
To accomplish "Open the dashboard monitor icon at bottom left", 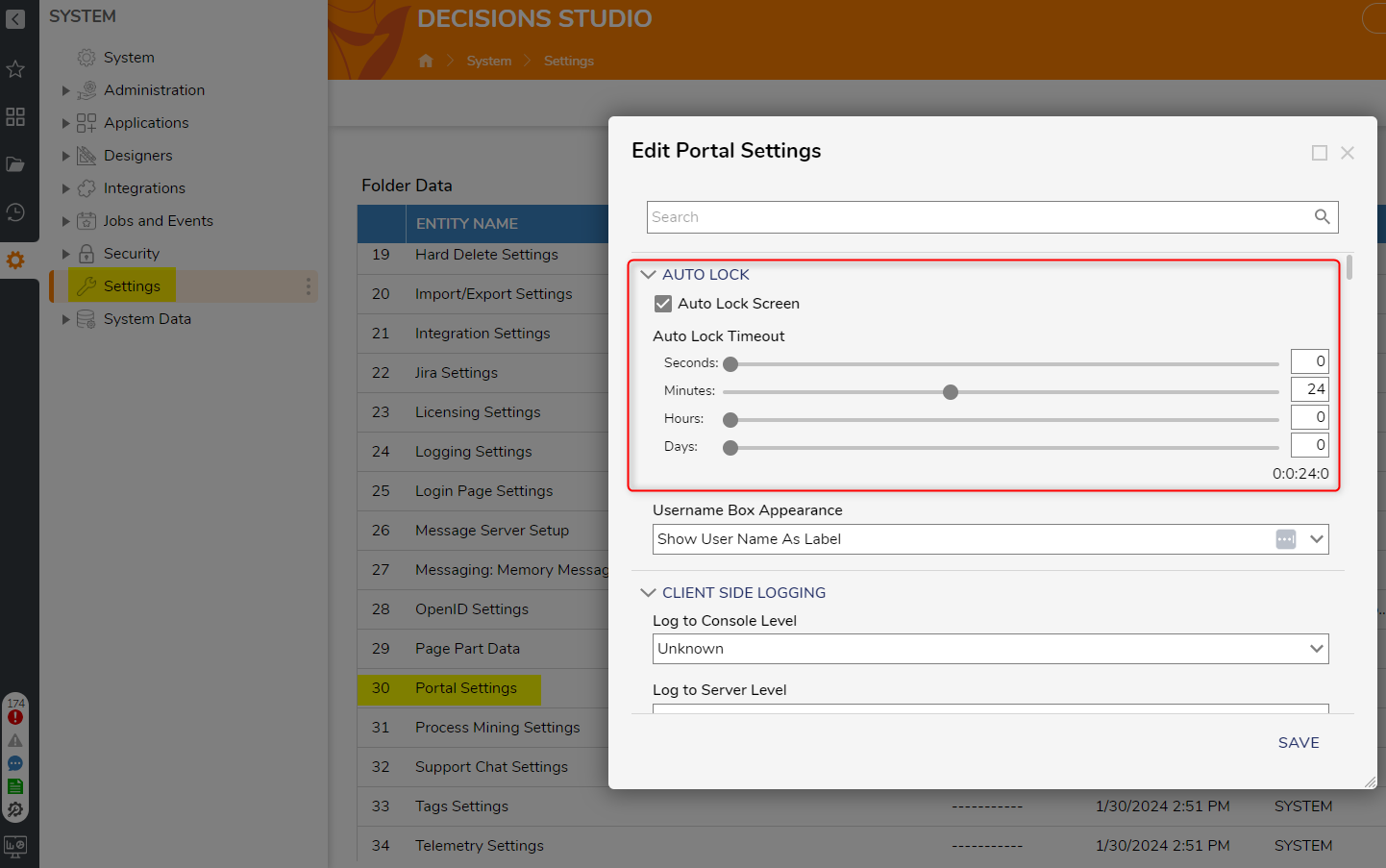I will click(15, 846).
